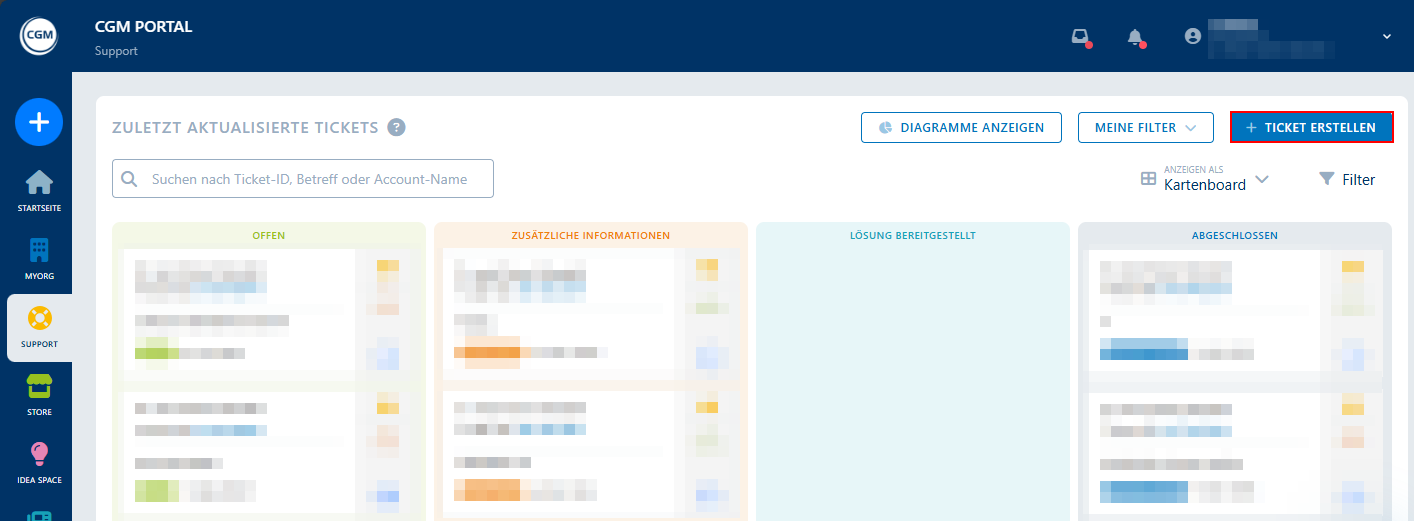This screenshot has height=521, width=1414.
Task: Click the help question mark icon
Action: pyautogui.click(x=397, y=127)
